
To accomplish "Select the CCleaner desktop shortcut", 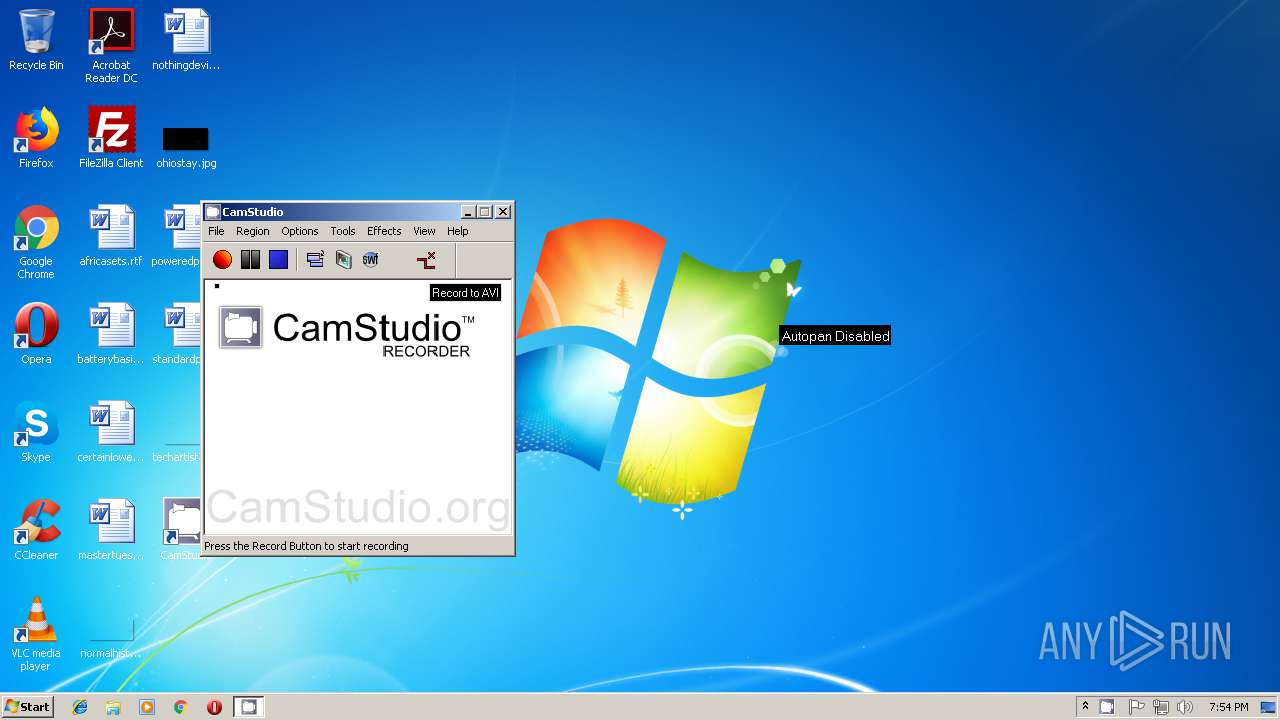I will point(36,530).
